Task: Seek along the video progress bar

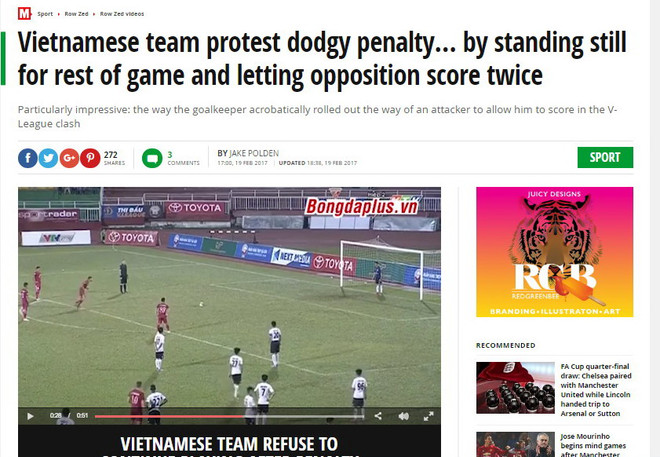Action: pos(229,416)
